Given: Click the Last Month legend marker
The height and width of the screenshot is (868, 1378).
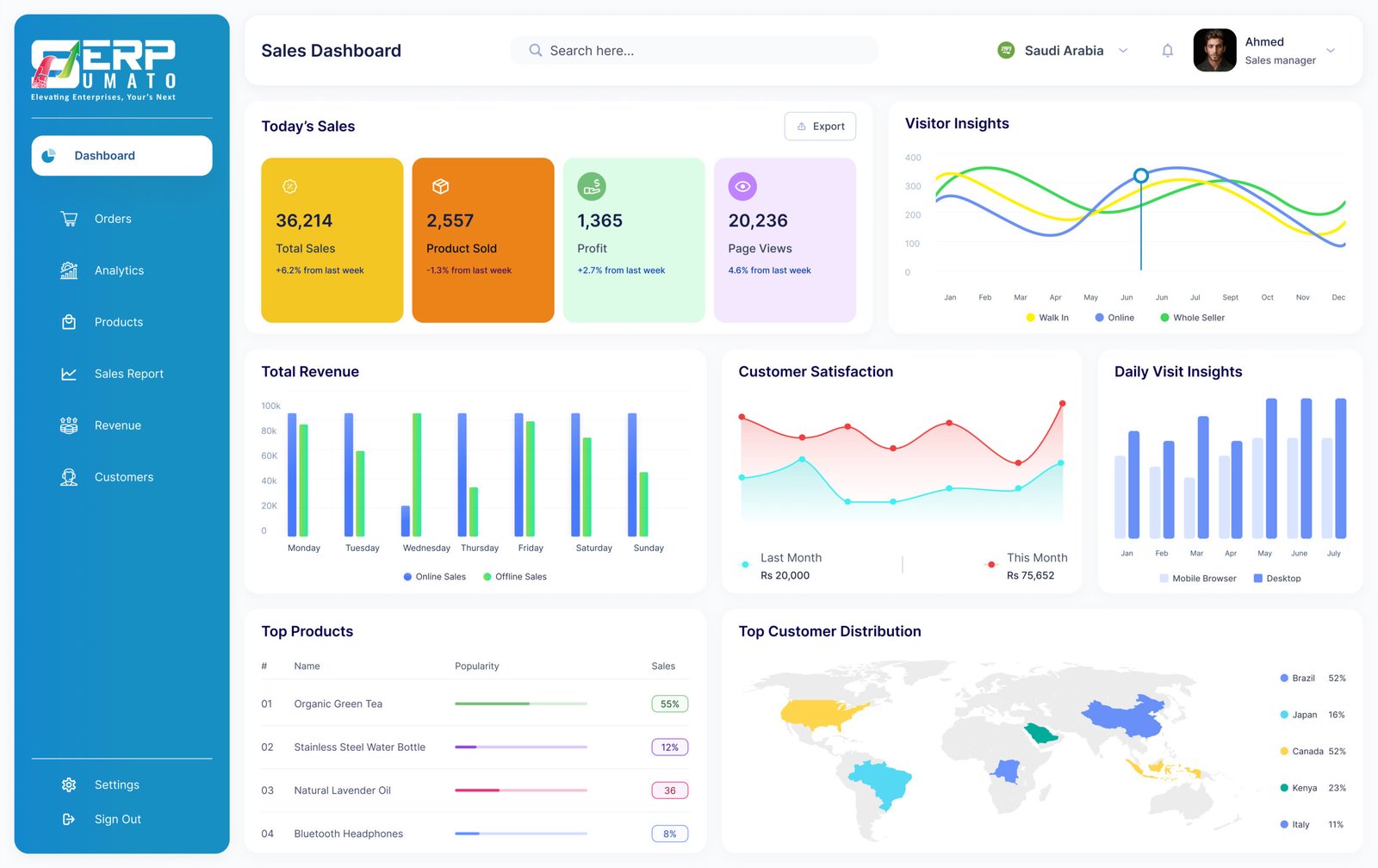Looking at the screenshot, I should tap(745, 565).
